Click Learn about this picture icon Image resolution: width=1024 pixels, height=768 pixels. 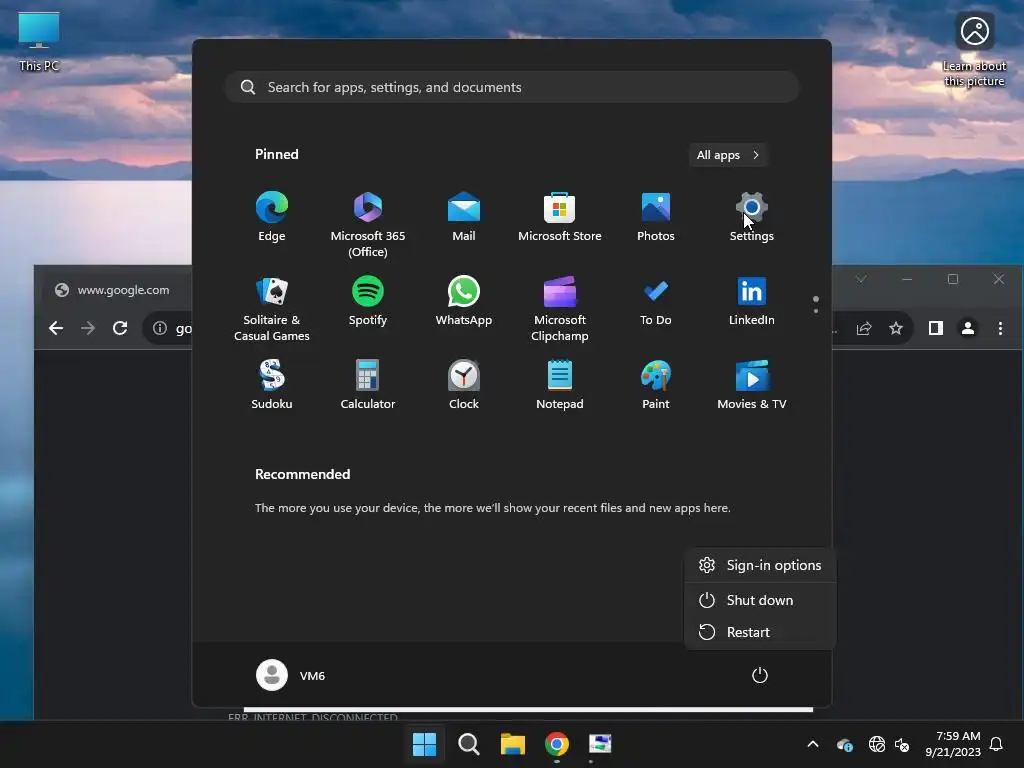[x=974, y=50]
